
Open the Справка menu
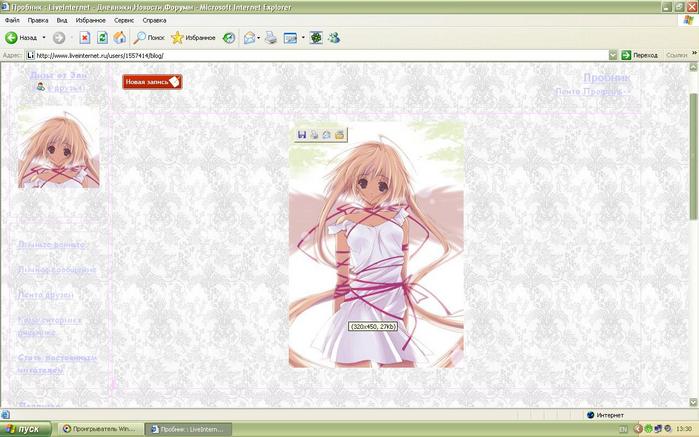[154, 21]
